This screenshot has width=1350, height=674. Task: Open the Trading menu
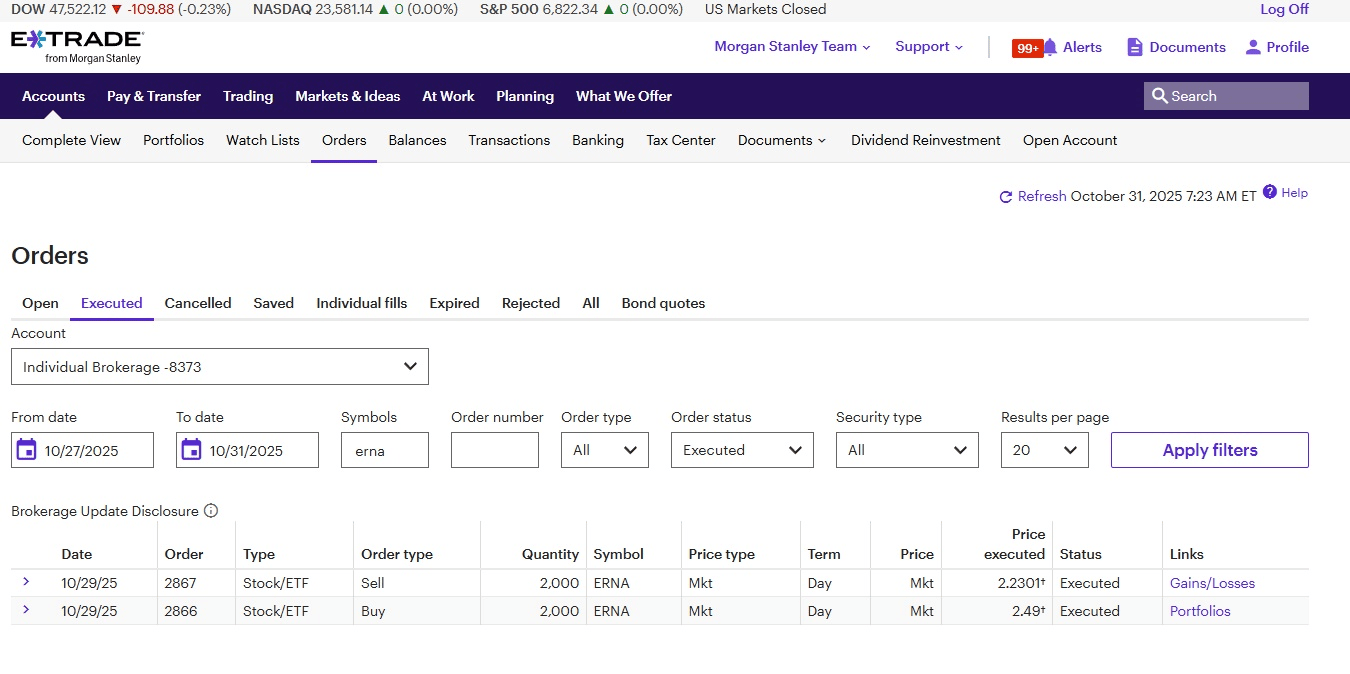[248, 96]
